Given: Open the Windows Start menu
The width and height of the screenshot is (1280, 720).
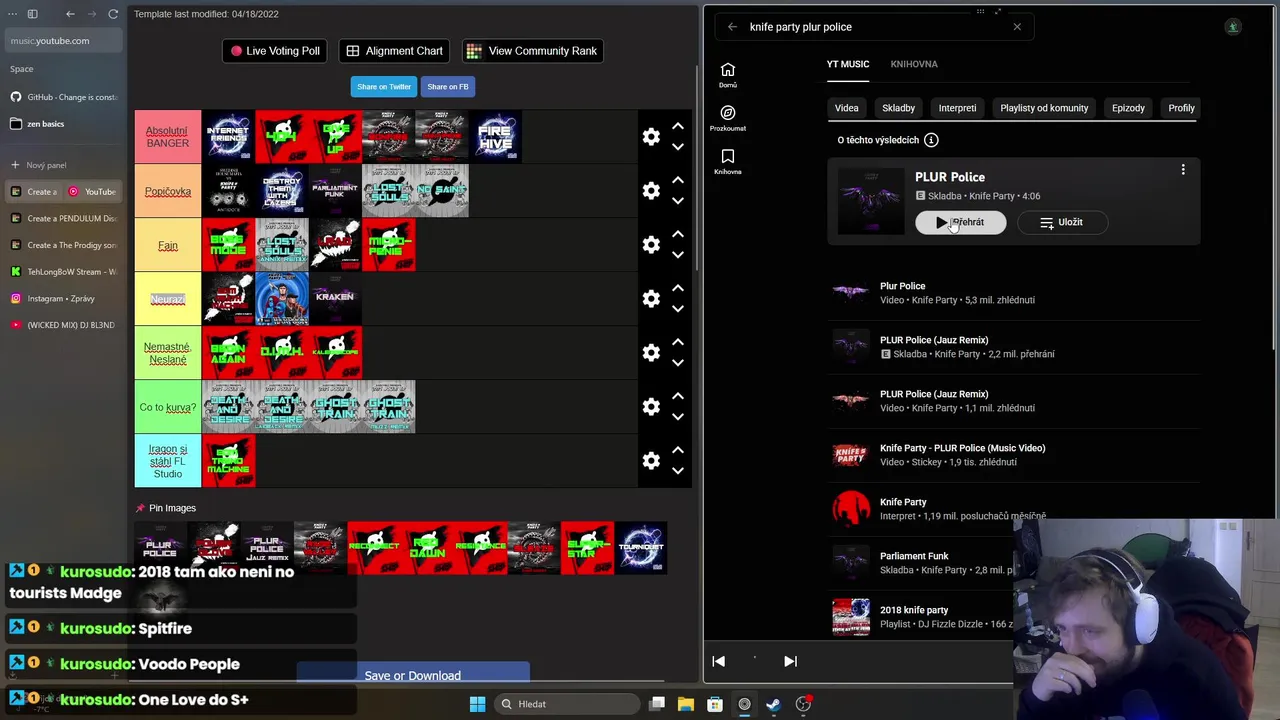Looking at the screenshot, I should tap(477, 704).
